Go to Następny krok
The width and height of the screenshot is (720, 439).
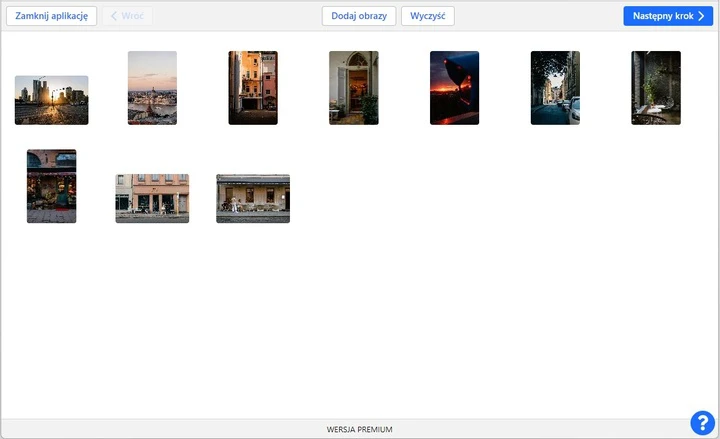click(668, 16)
